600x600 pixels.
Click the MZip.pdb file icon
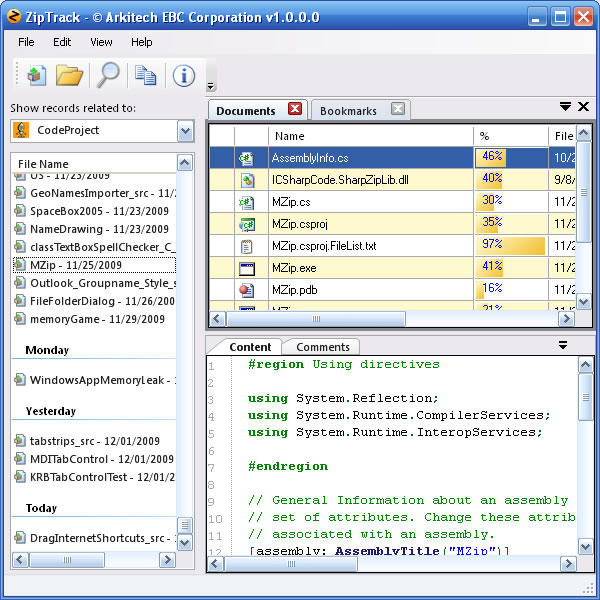(246, 290)
